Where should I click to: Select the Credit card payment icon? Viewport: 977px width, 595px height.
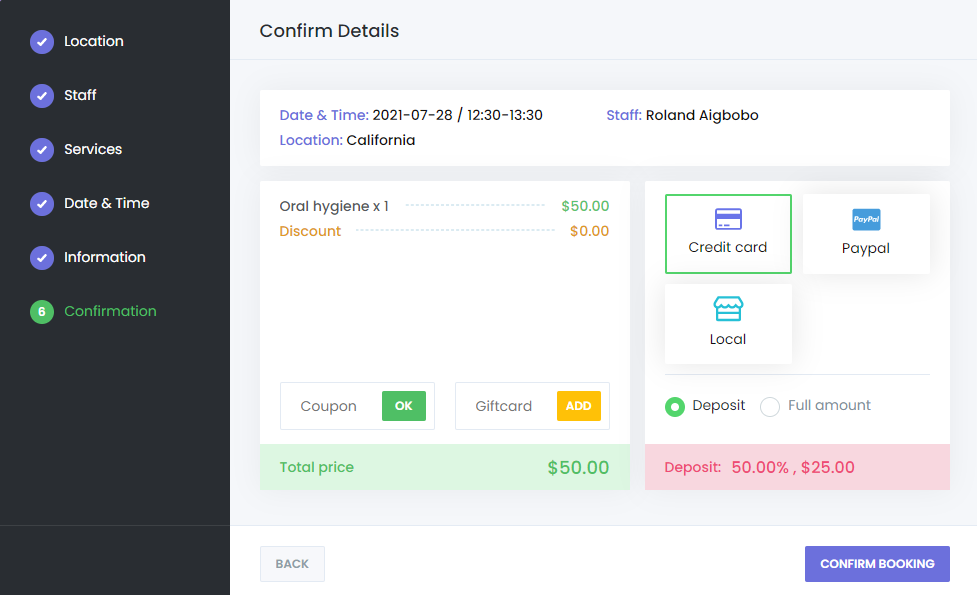728,219
